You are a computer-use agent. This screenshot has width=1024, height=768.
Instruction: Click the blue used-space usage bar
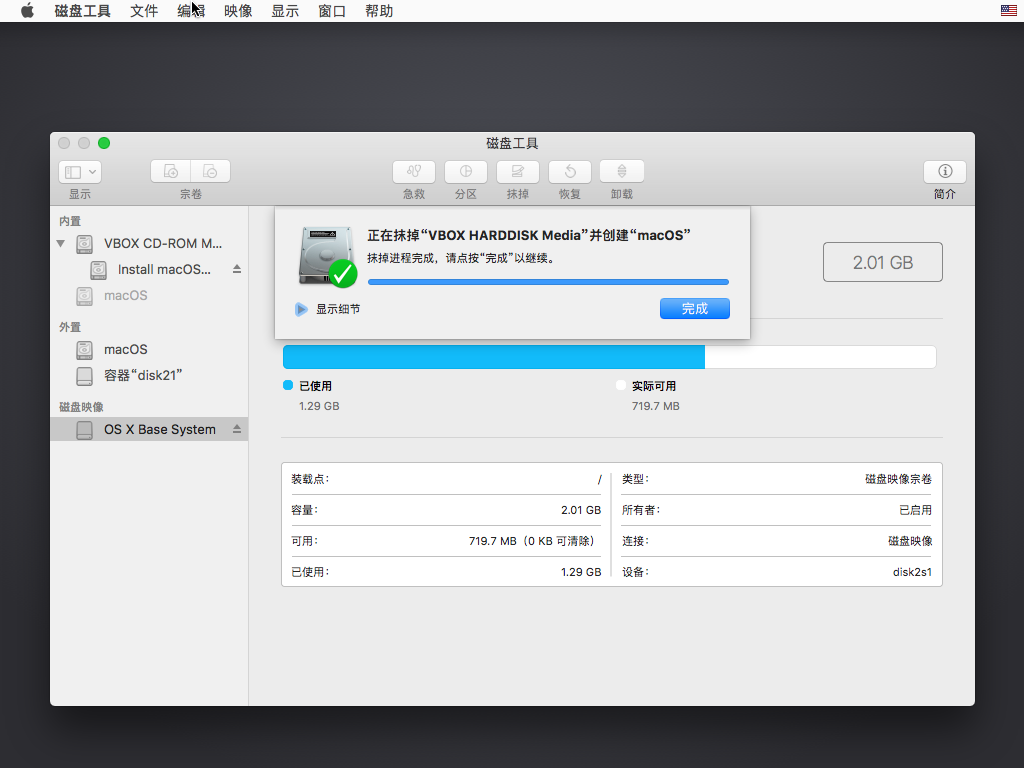click(494, 357)
